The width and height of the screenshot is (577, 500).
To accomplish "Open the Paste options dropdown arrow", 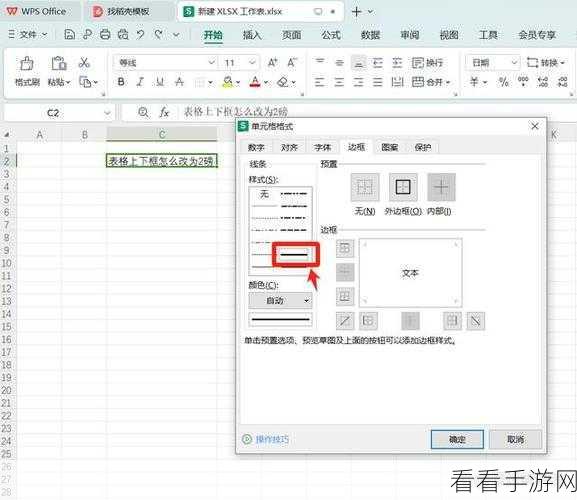I will coord(68,82).
